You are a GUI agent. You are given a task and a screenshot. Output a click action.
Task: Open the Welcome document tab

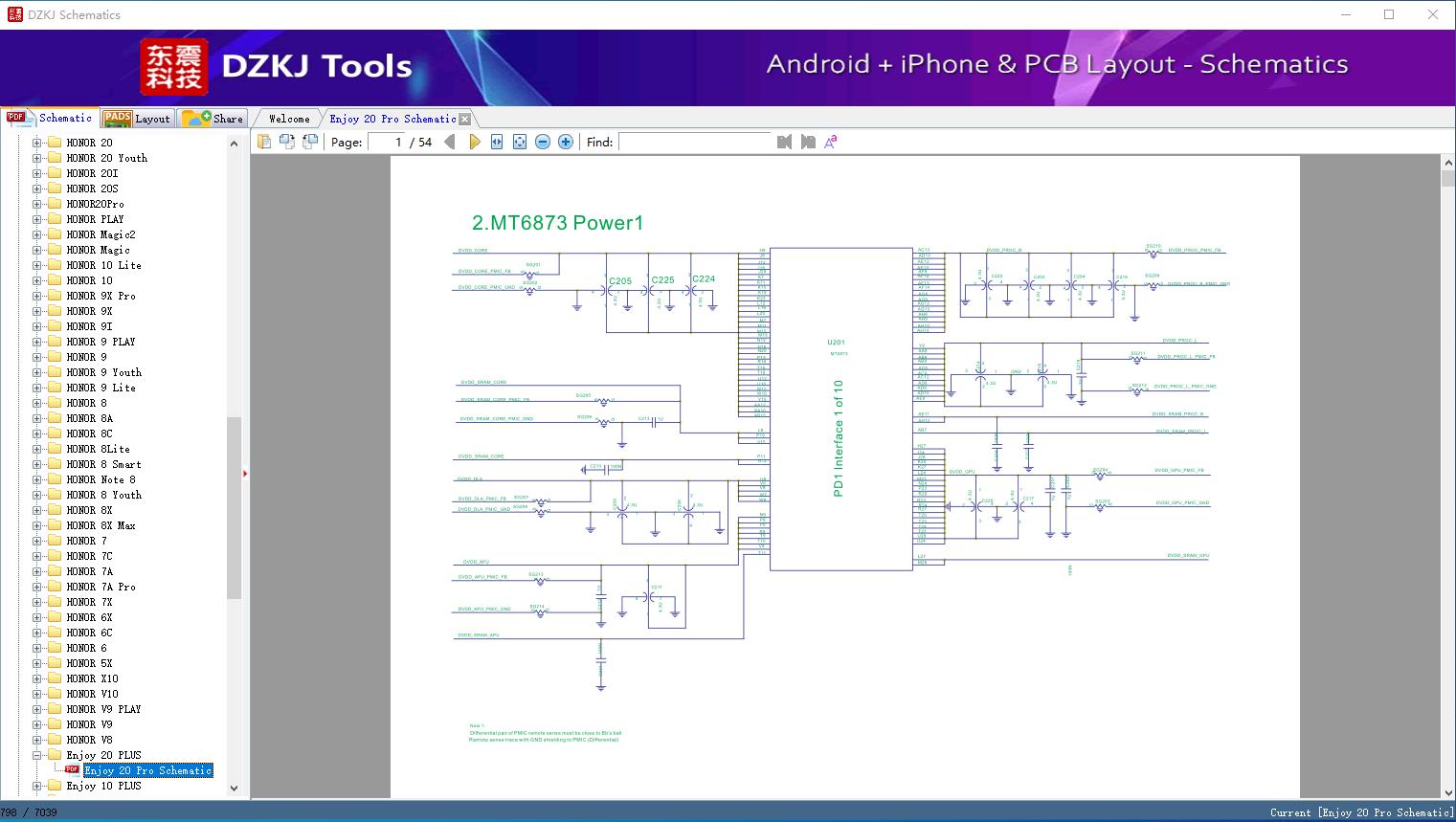pos(289,119)
